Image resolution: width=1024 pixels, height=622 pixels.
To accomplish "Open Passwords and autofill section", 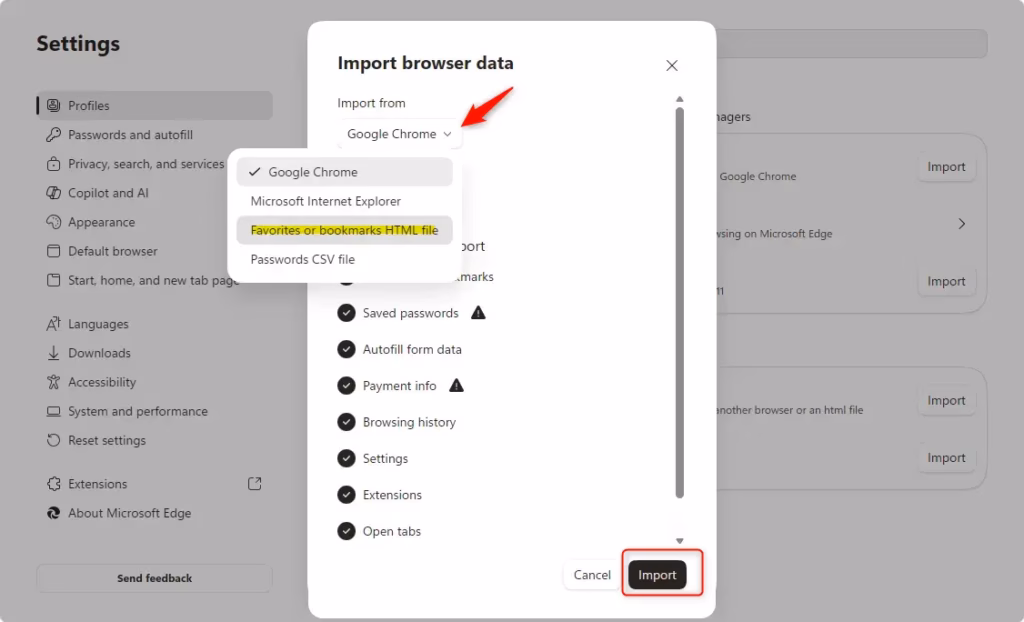I will [155, 135].
